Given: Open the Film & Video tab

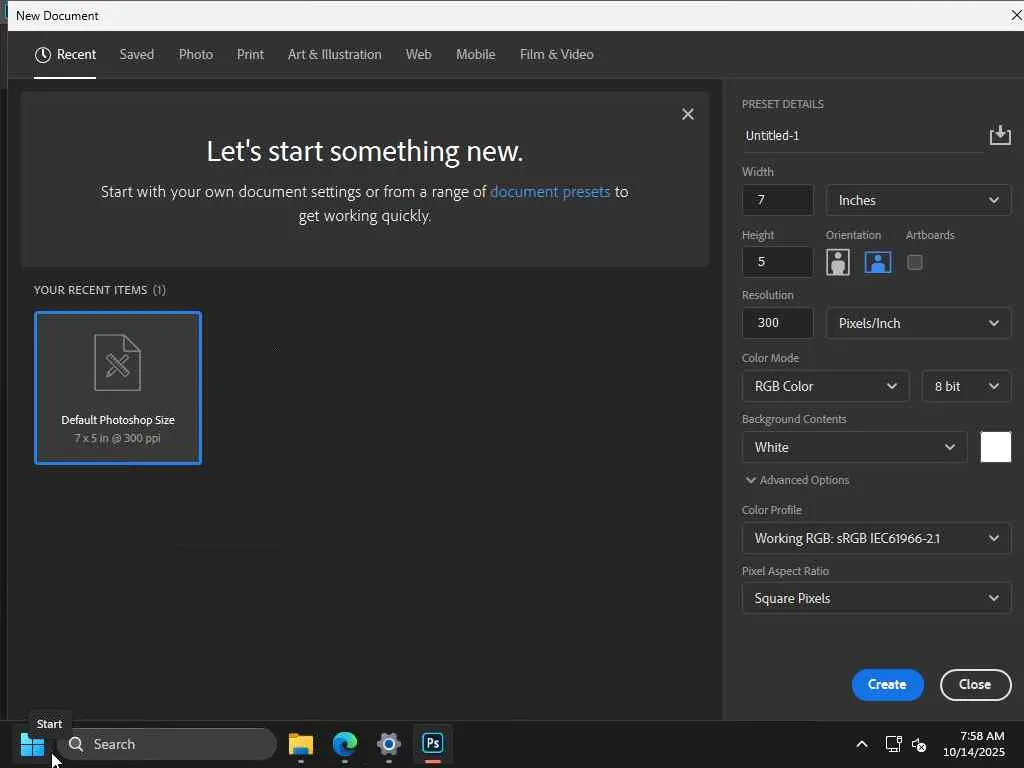Looking at the screenshot, I should click(556, 54).
